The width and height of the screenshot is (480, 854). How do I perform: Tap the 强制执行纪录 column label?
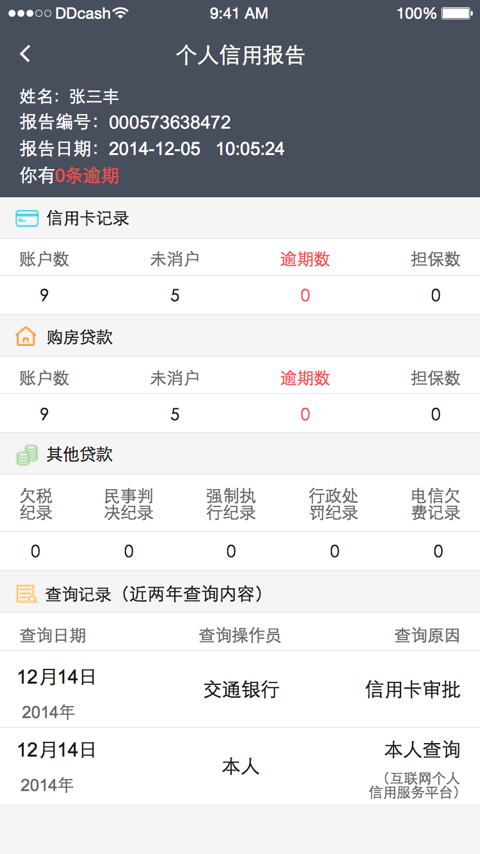tap(231, 504)
